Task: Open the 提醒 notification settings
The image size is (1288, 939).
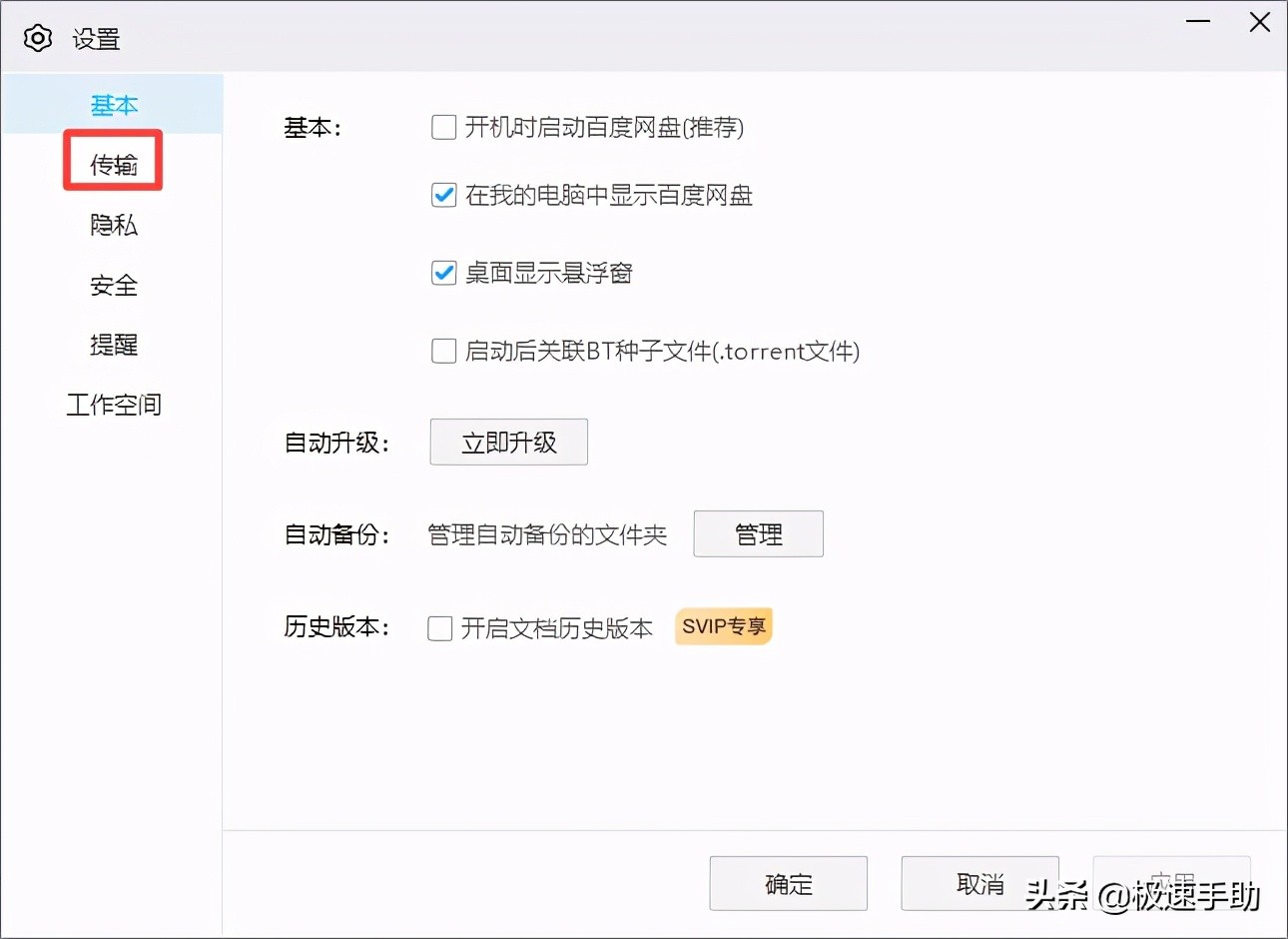Action: tap(113, 345)
